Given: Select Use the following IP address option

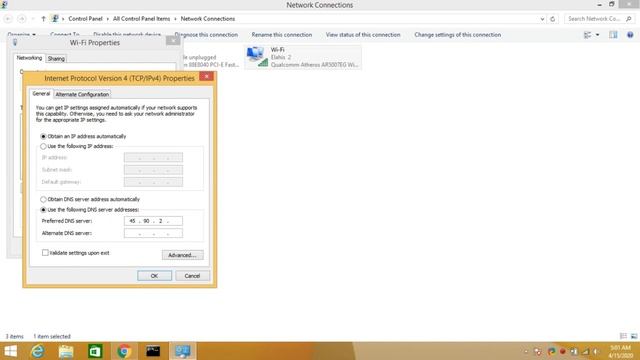Looking at the screenshot, I should [x=77, y=146].
